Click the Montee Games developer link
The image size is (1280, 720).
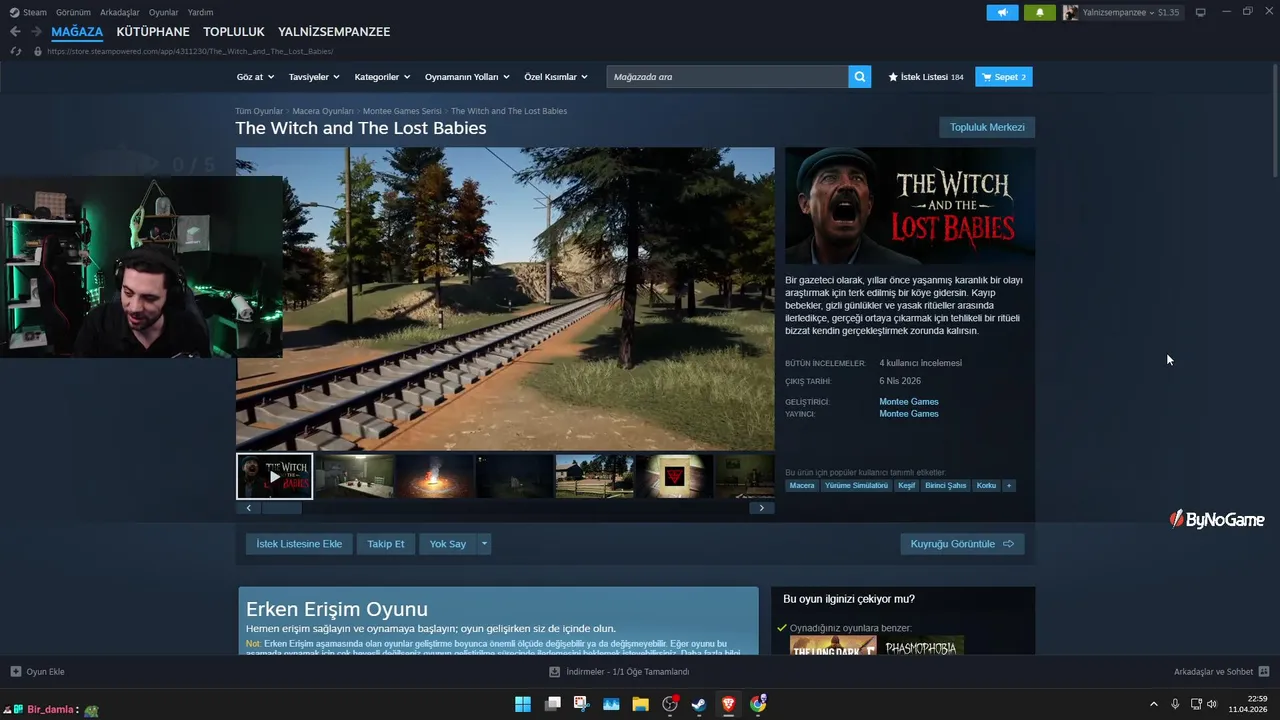(x=909, y=402)
